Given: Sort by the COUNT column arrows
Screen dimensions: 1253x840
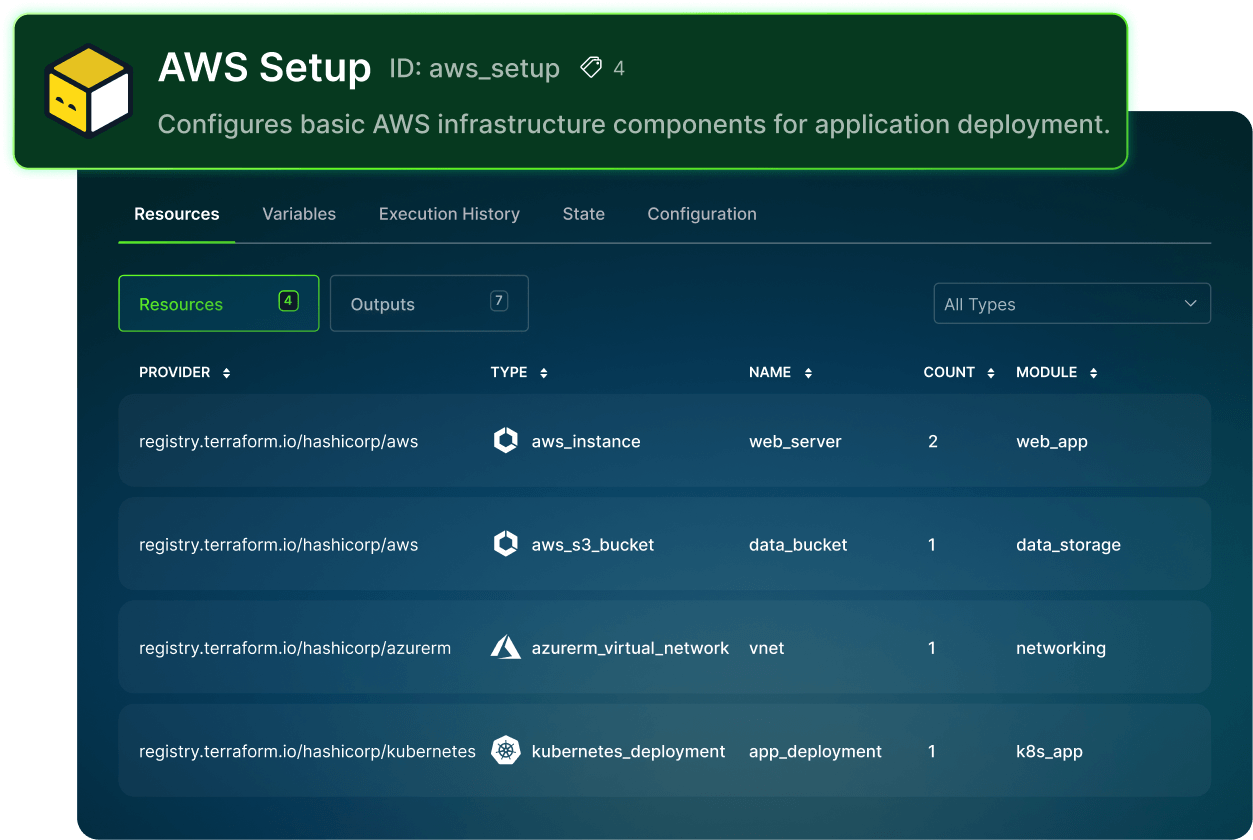Looking at the screenshot, I should 991,373.
